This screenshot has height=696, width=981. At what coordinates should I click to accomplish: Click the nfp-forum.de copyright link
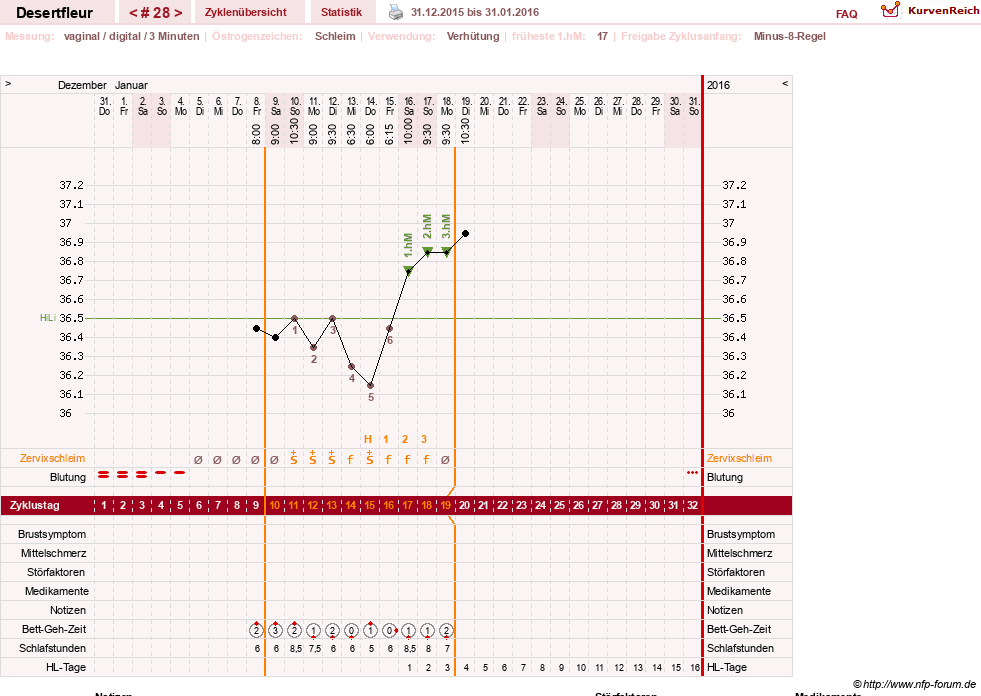coord(914,685)
